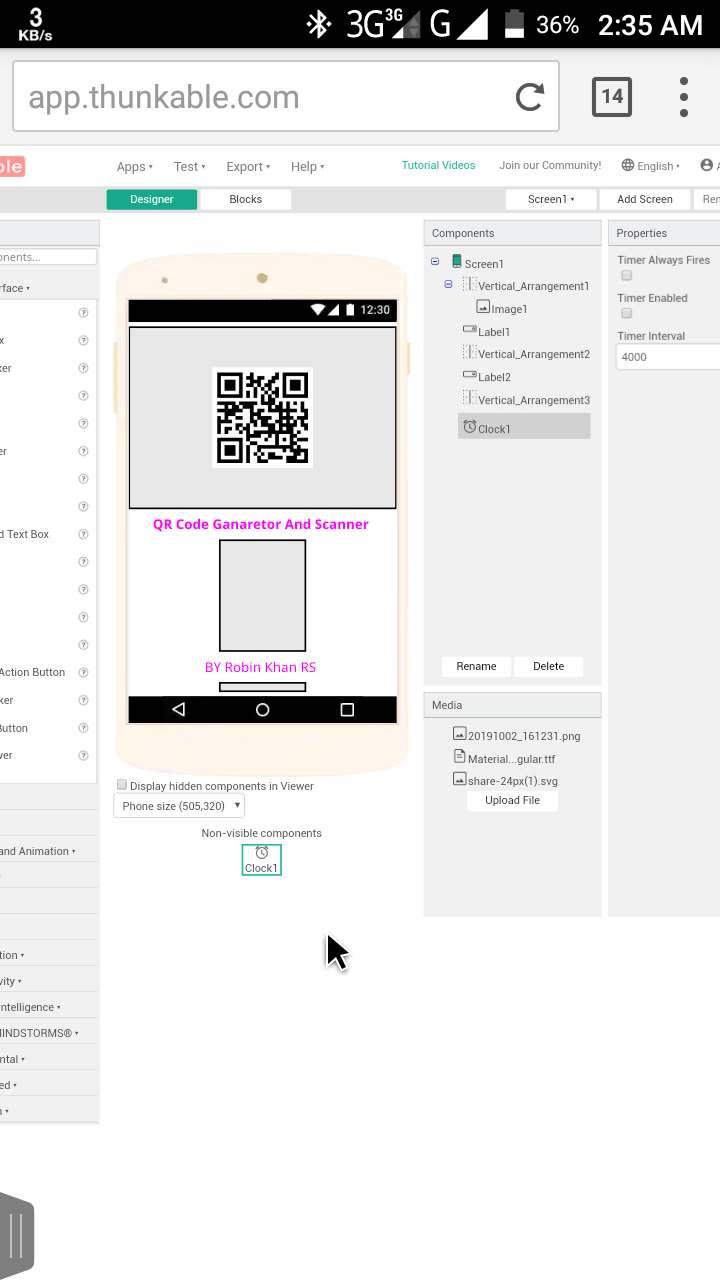This screenshot has width=720, height=1280.
Task: Open the tab switcher showing 14 tabs
Action: [x=612, y=97]
